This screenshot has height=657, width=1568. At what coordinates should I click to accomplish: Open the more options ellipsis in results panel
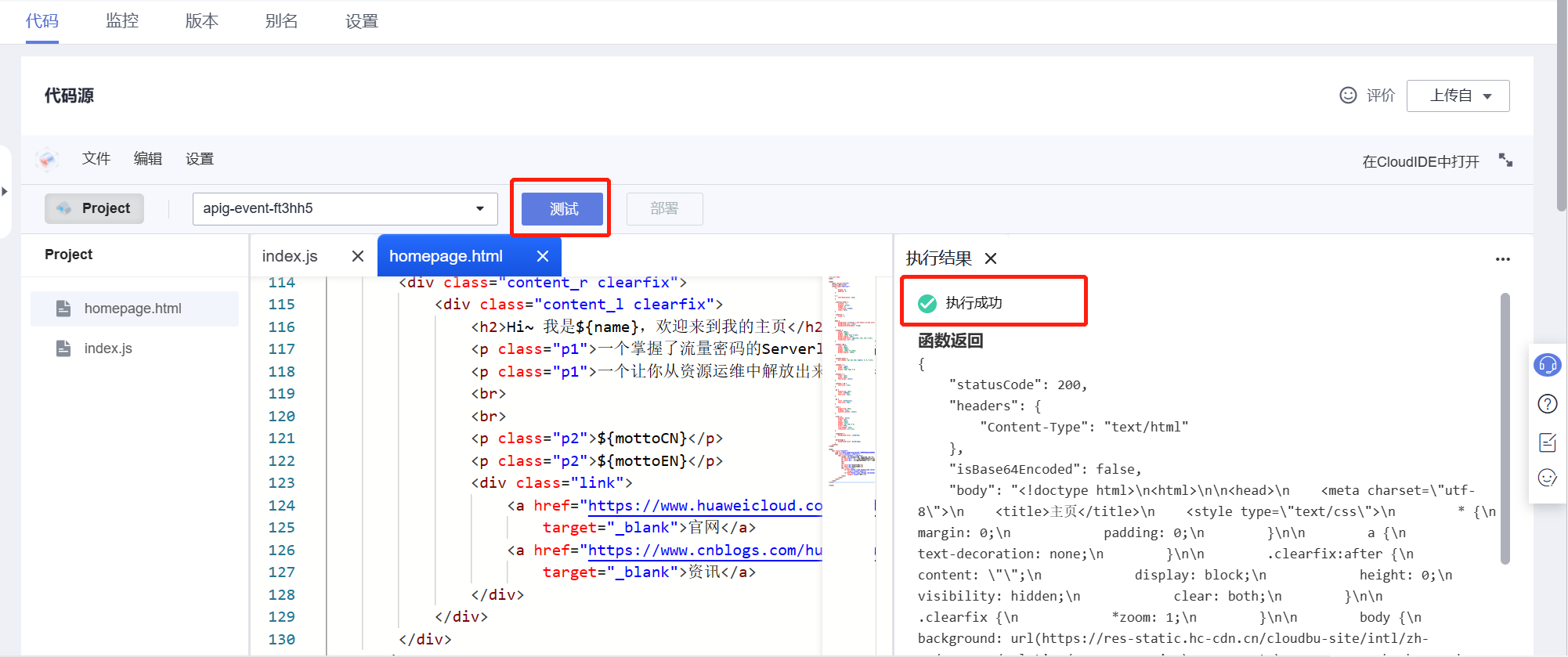pos(1502,259)
